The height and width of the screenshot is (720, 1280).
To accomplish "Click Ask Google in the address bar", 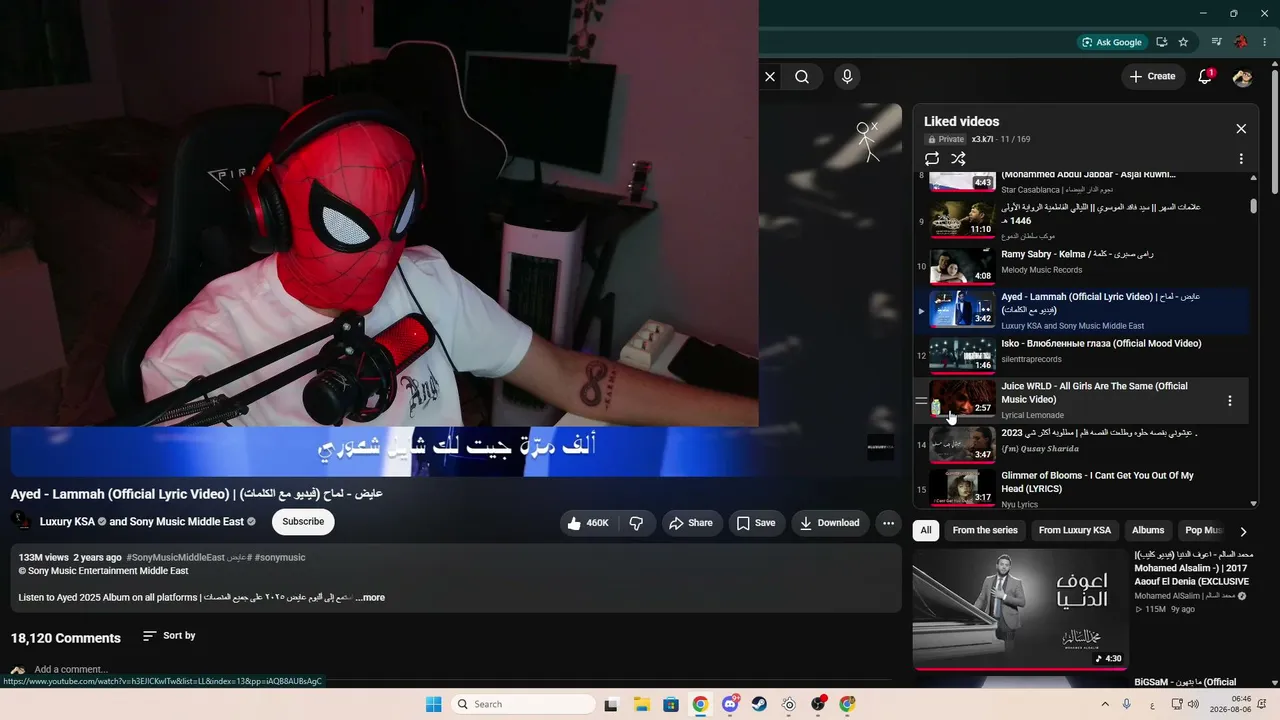I will [1112, 42].
